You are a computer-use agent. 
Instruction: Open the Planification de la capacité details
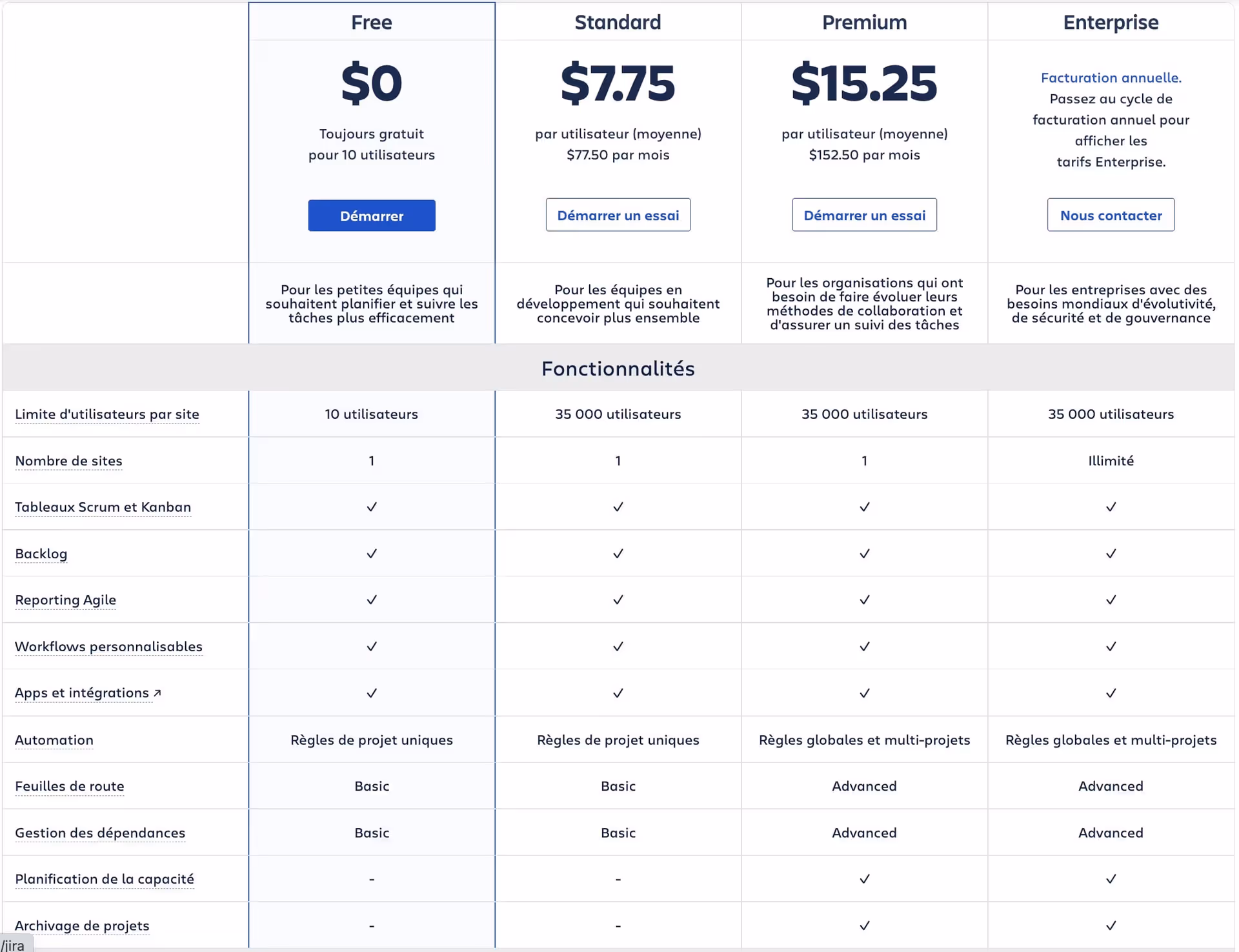pyautogui.click(x=104, y=879)
